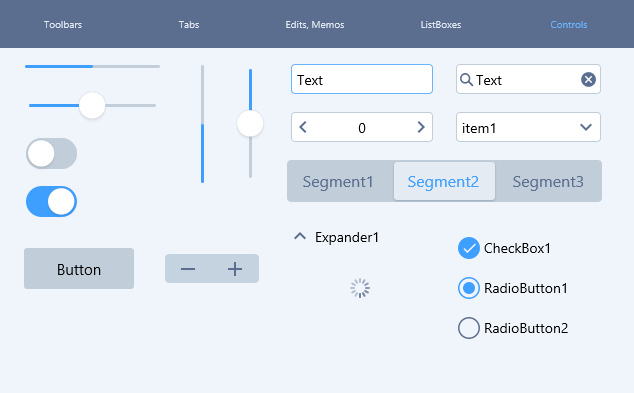
Task: Click the magnifier icon in search box
Action: point(466,80)
